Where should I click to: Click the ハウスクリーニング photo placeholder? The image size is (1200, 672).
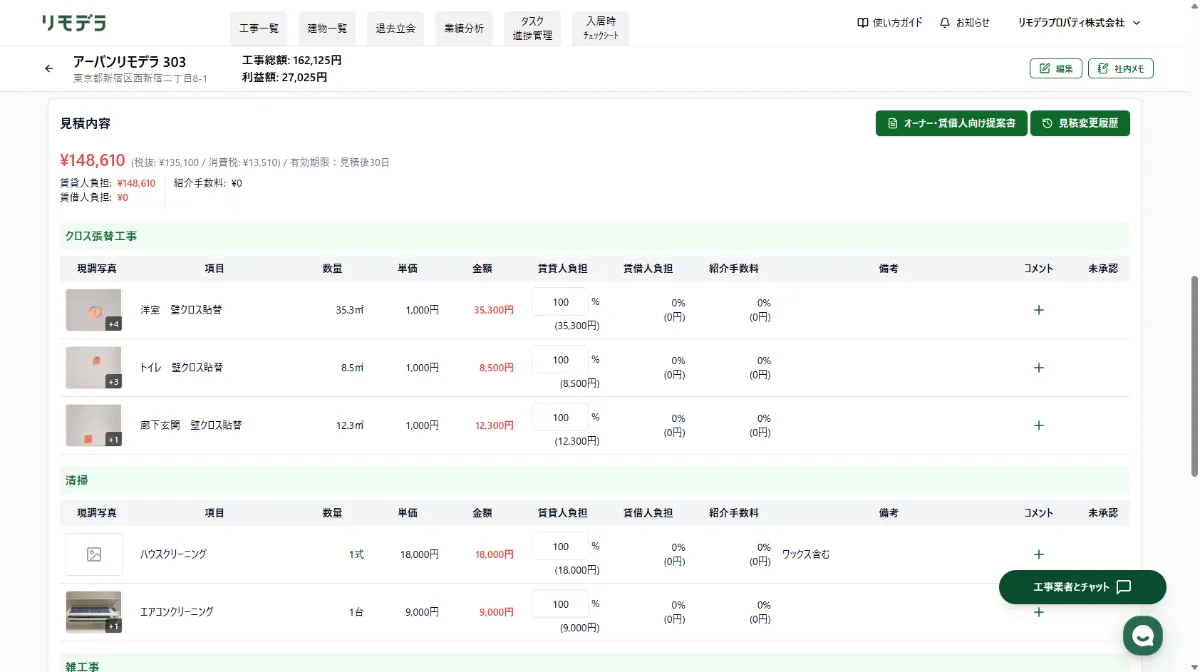click(94, 554)
